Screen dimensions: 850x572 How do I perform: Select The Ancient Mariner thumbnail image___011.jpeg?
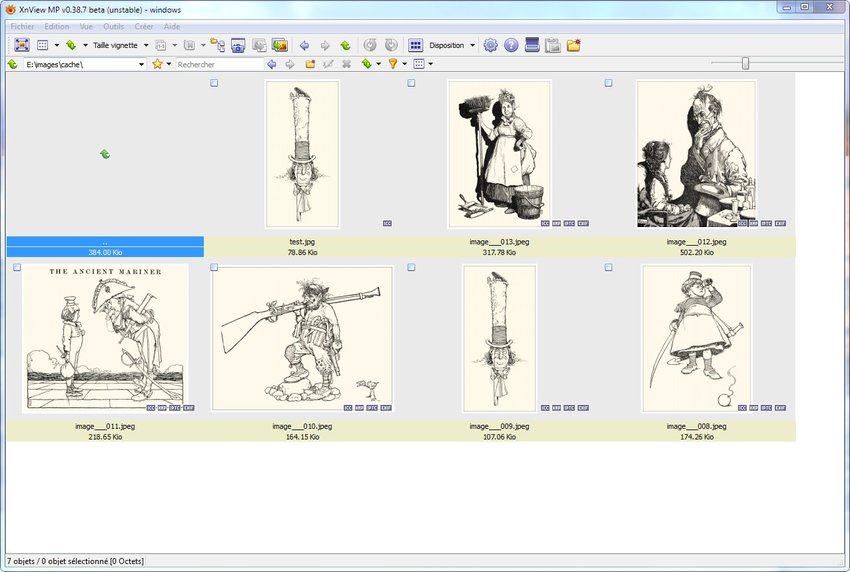105,338
